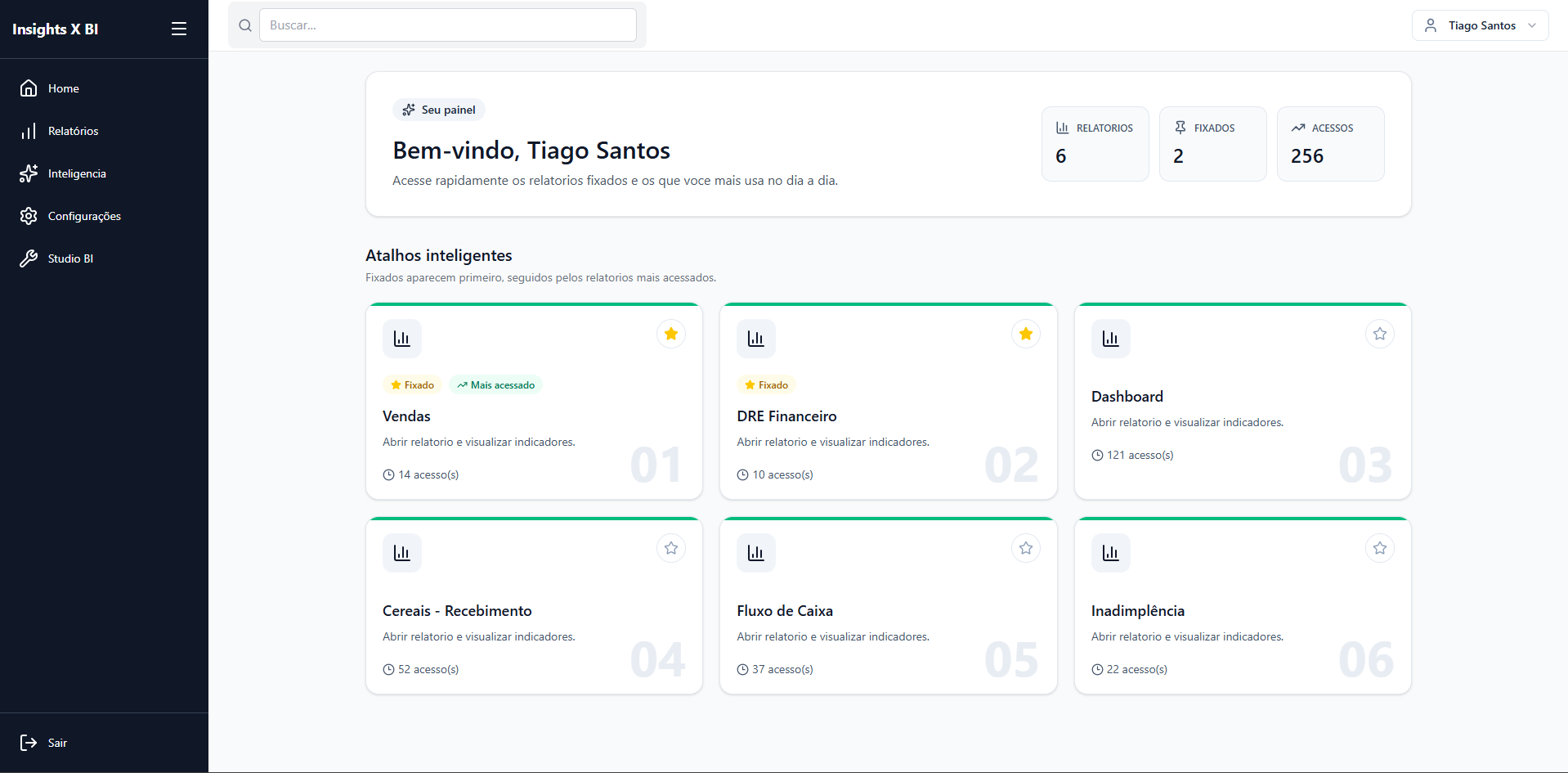Image resolution: width=1568 pixels, height=773 pixels.
Task: Click the Home house icon
Action: [x=29, y=88]
